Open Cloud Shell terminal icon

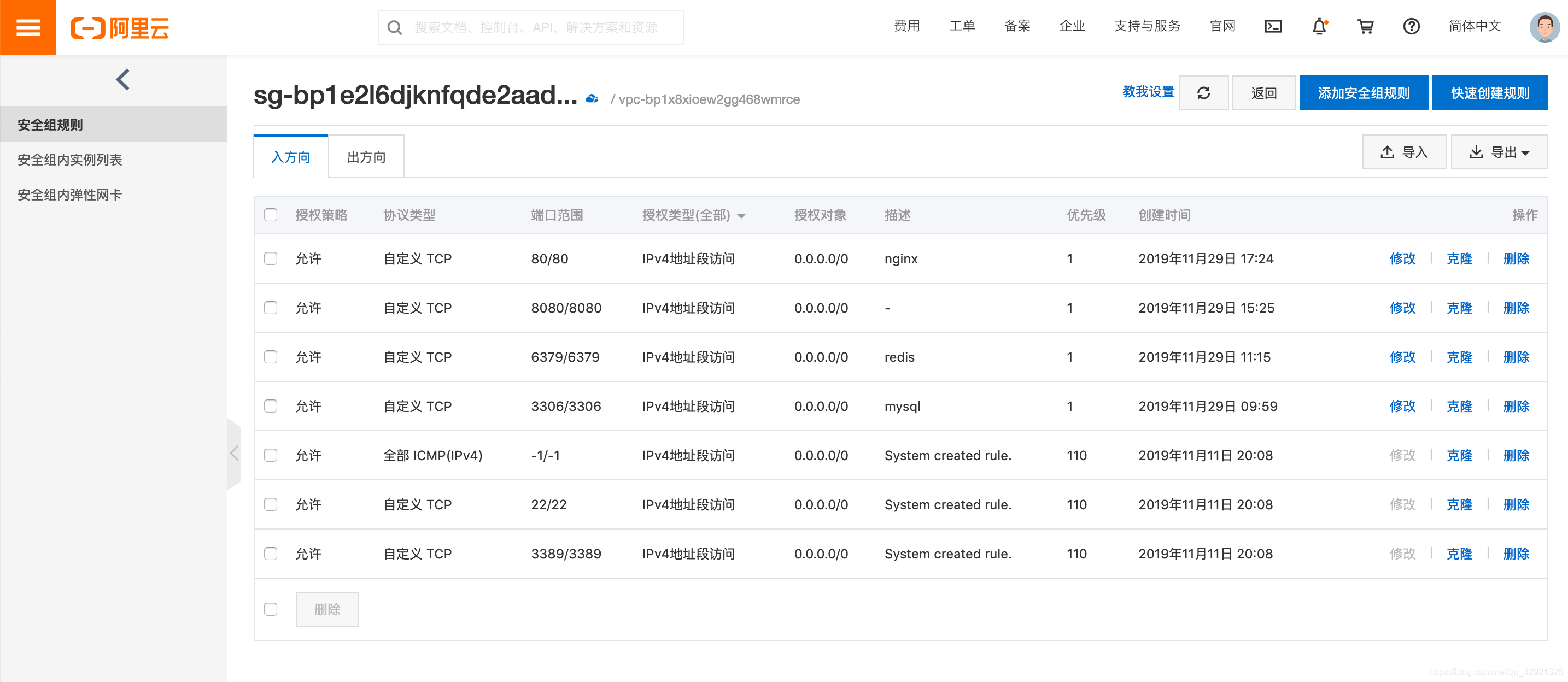[x=1273, y=26]
